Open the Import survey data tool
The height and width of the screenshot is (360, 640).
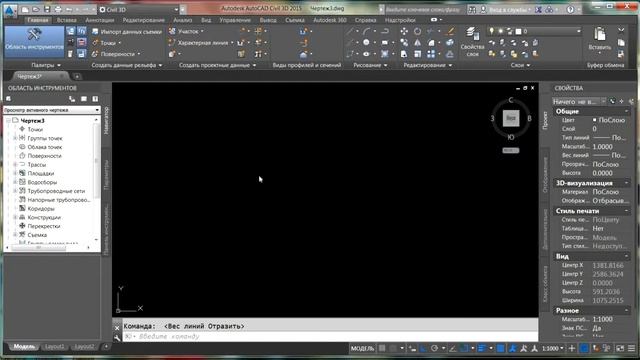(127, 31)
